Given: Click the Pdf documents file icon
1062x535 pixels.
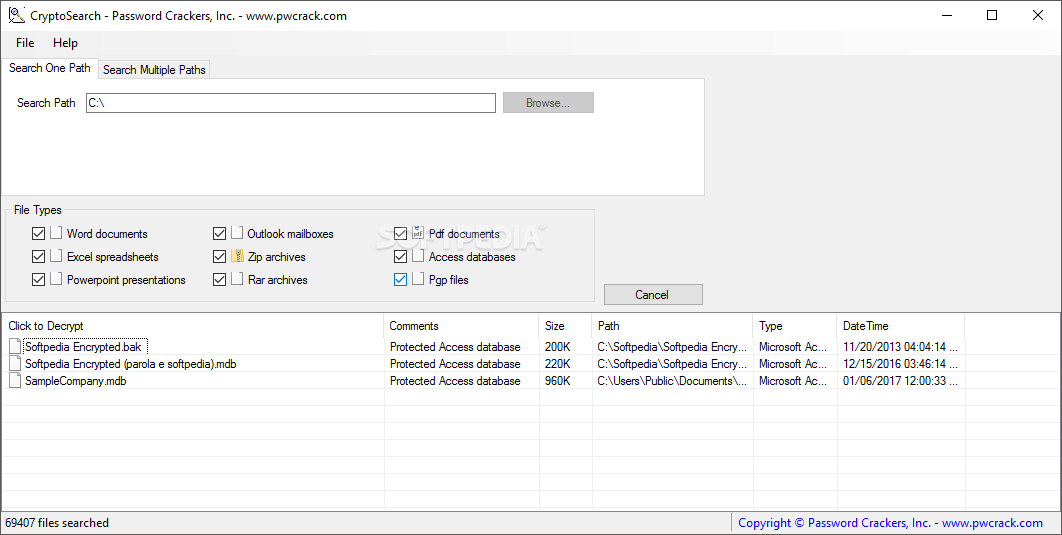Looking at the screenshot, I should click(417, 233).
